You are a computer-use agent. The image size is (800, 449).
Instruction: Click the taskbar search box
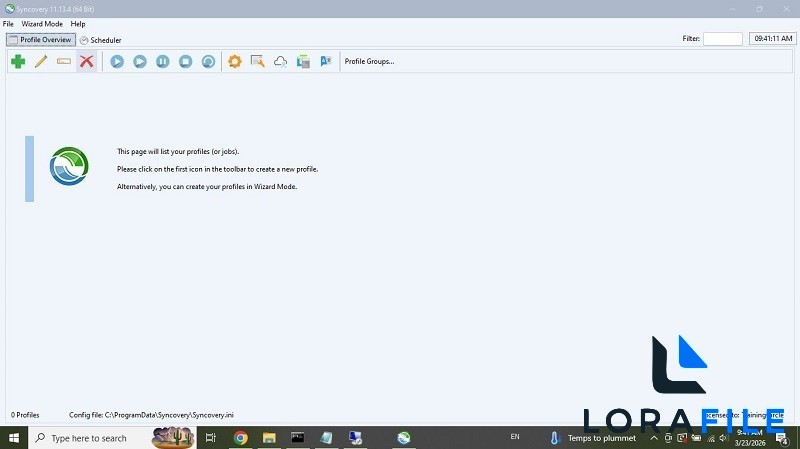click(112, 438)
